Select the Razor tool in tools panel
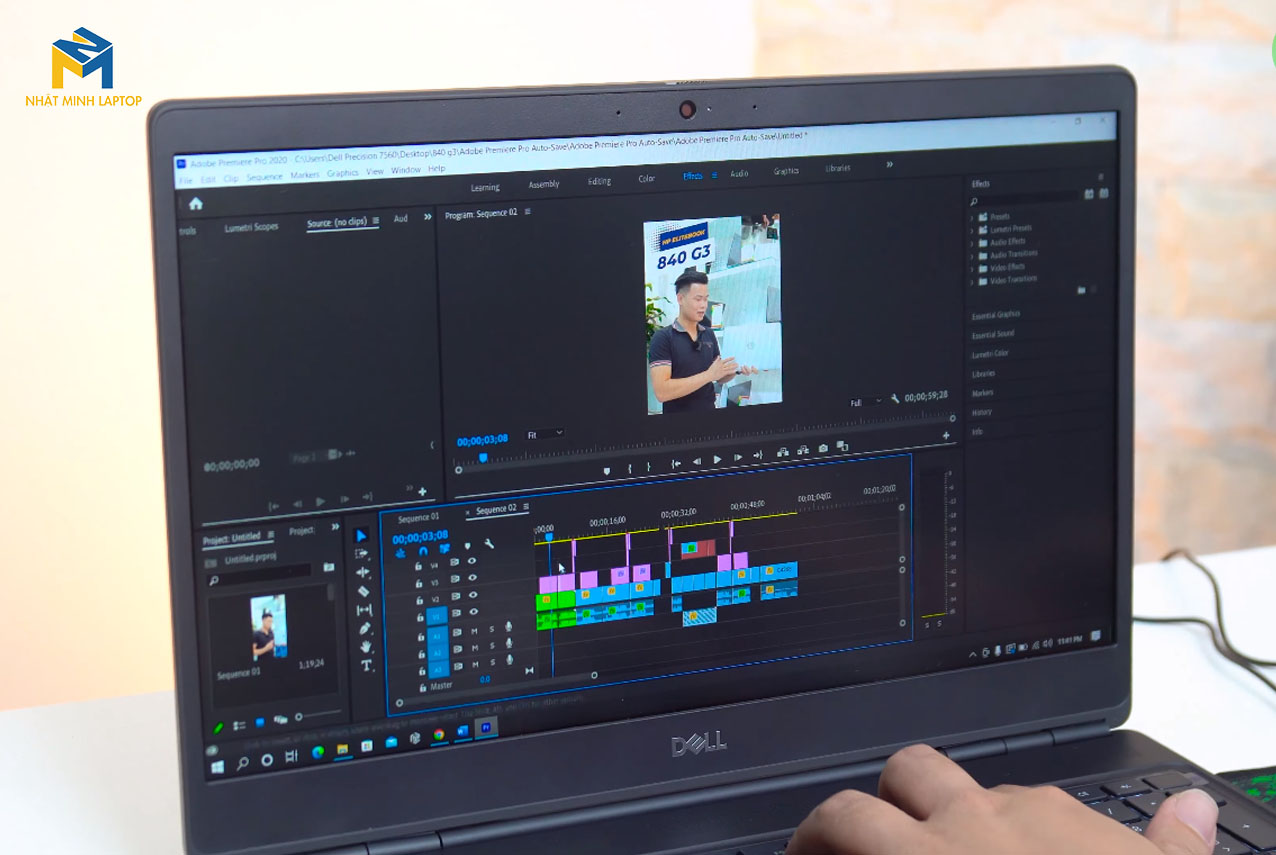 [364, 591]
